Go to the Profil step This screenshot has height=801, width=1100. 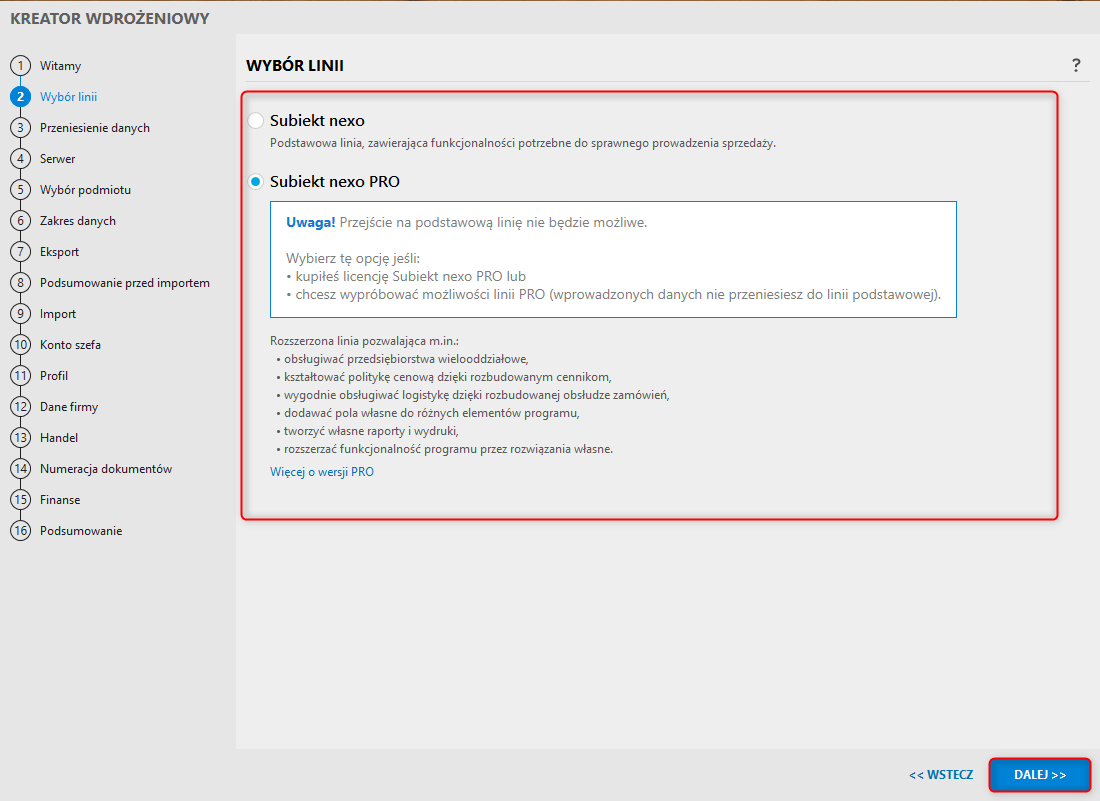(x=54, y=375)
